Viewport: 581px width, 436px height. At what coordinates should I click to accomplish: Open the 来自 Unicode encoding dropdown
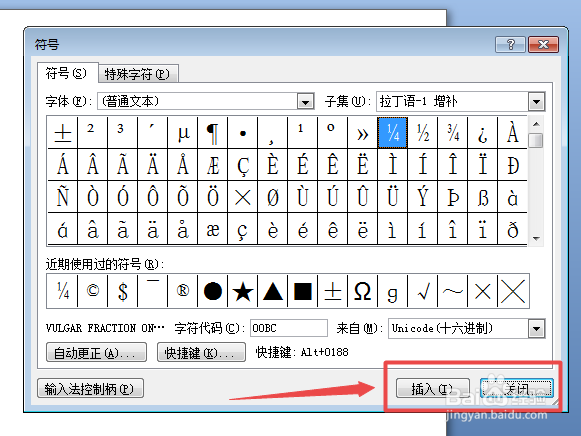(x=537, y=329)
